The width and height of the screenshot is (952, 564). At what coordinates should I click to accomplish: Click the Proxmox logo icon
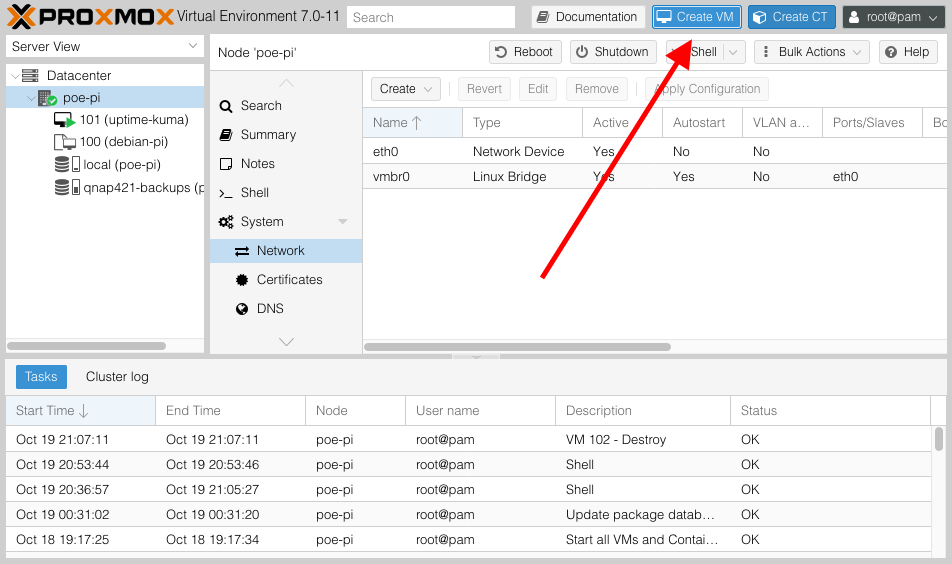click(21, 17)
